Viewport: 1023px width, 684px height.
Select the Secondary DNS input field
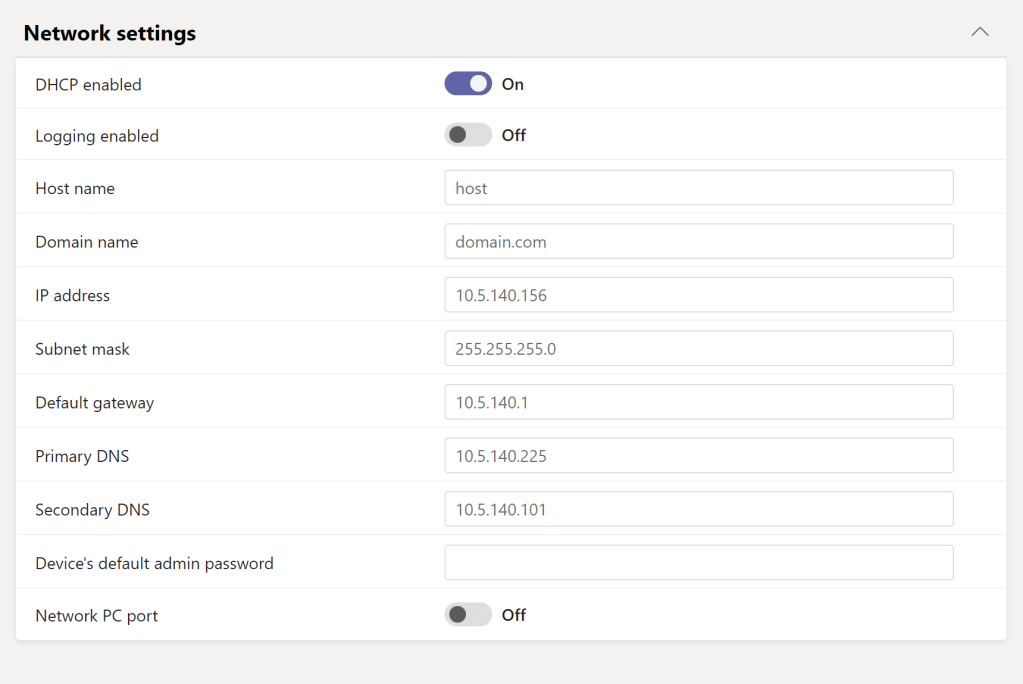click(698, 509)
